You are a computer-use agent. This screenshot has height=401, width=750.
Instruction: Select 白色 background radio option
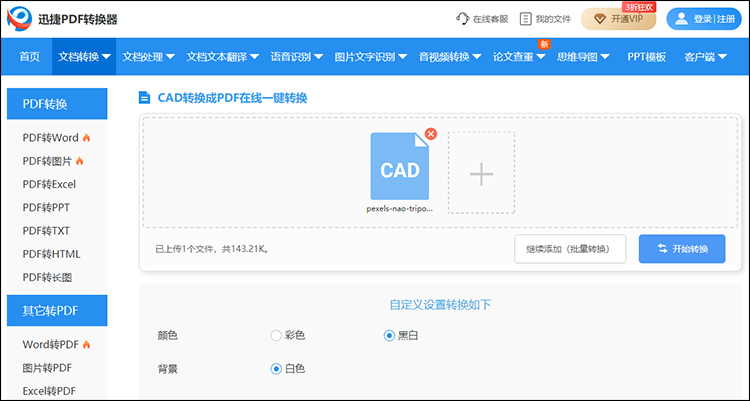click(277, 368)
